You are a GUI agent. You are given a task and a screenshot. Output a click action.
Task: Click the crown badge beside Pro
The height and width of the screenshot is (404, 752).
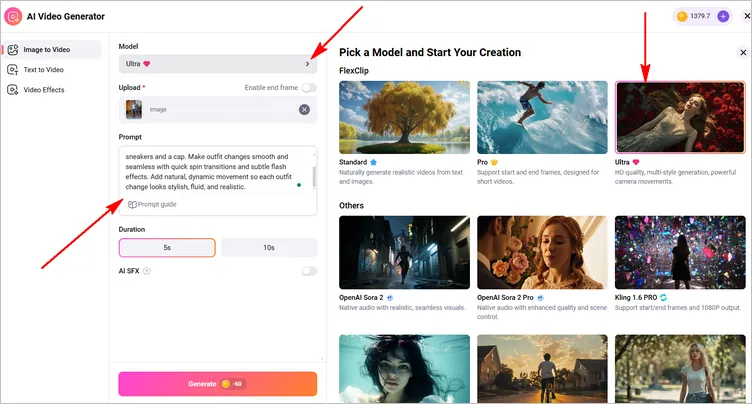(494, 162)
